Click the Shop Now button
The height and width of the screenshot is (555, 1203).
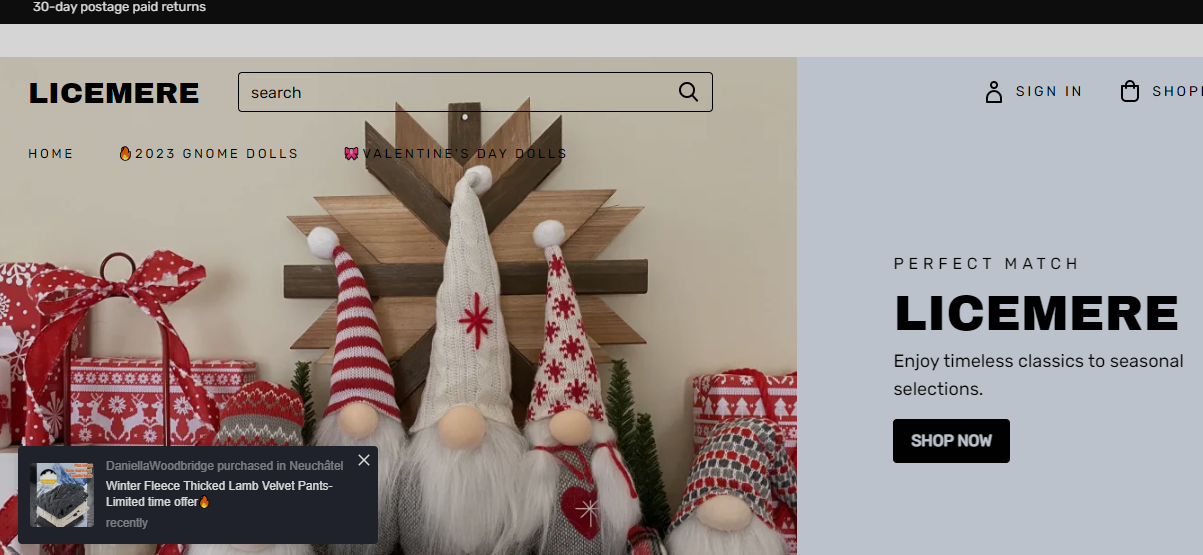951,441
